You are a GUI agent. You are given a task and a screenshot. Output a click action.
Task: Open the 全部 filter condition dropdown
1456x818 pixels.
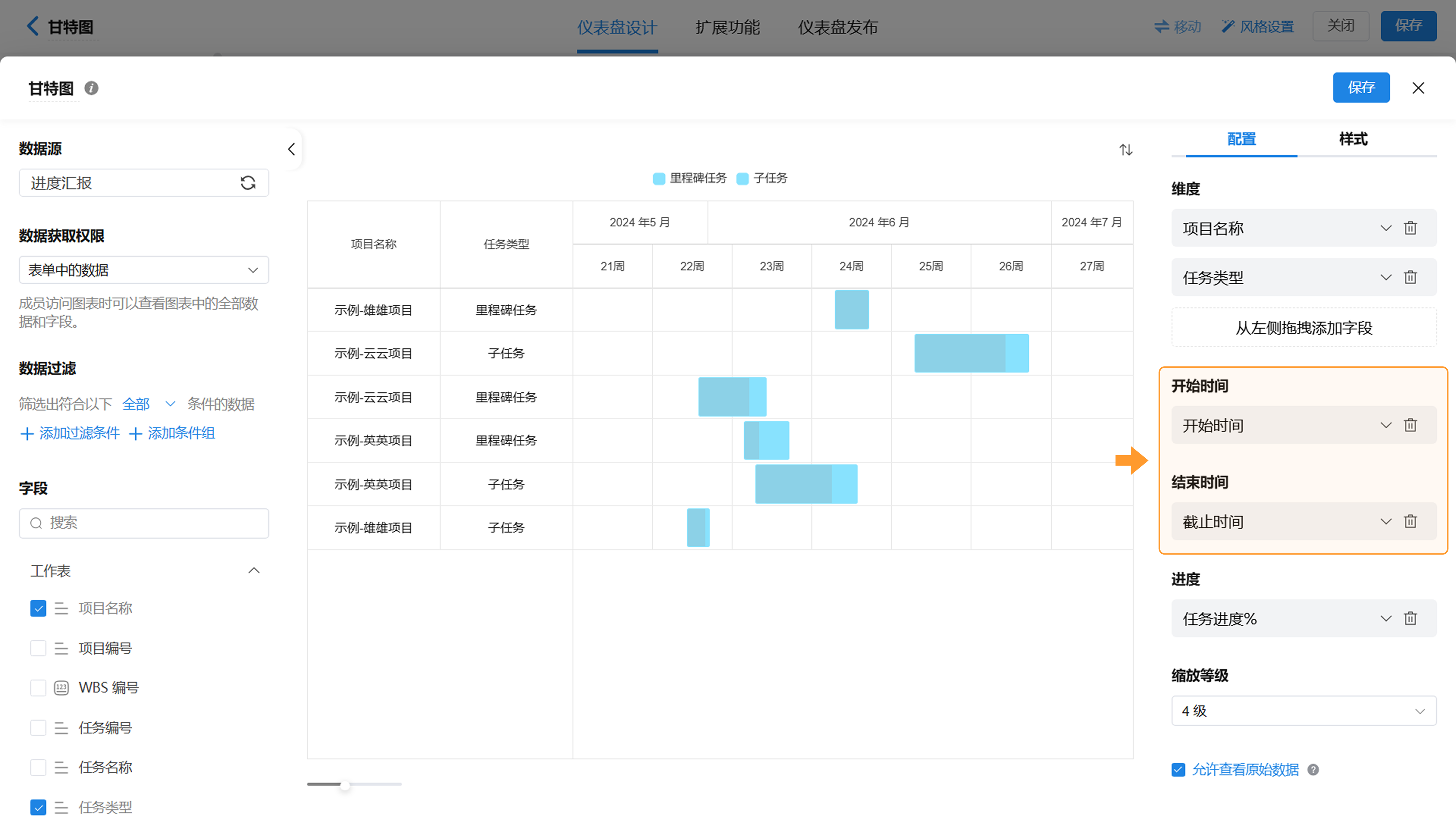click(x=149, y=404)
